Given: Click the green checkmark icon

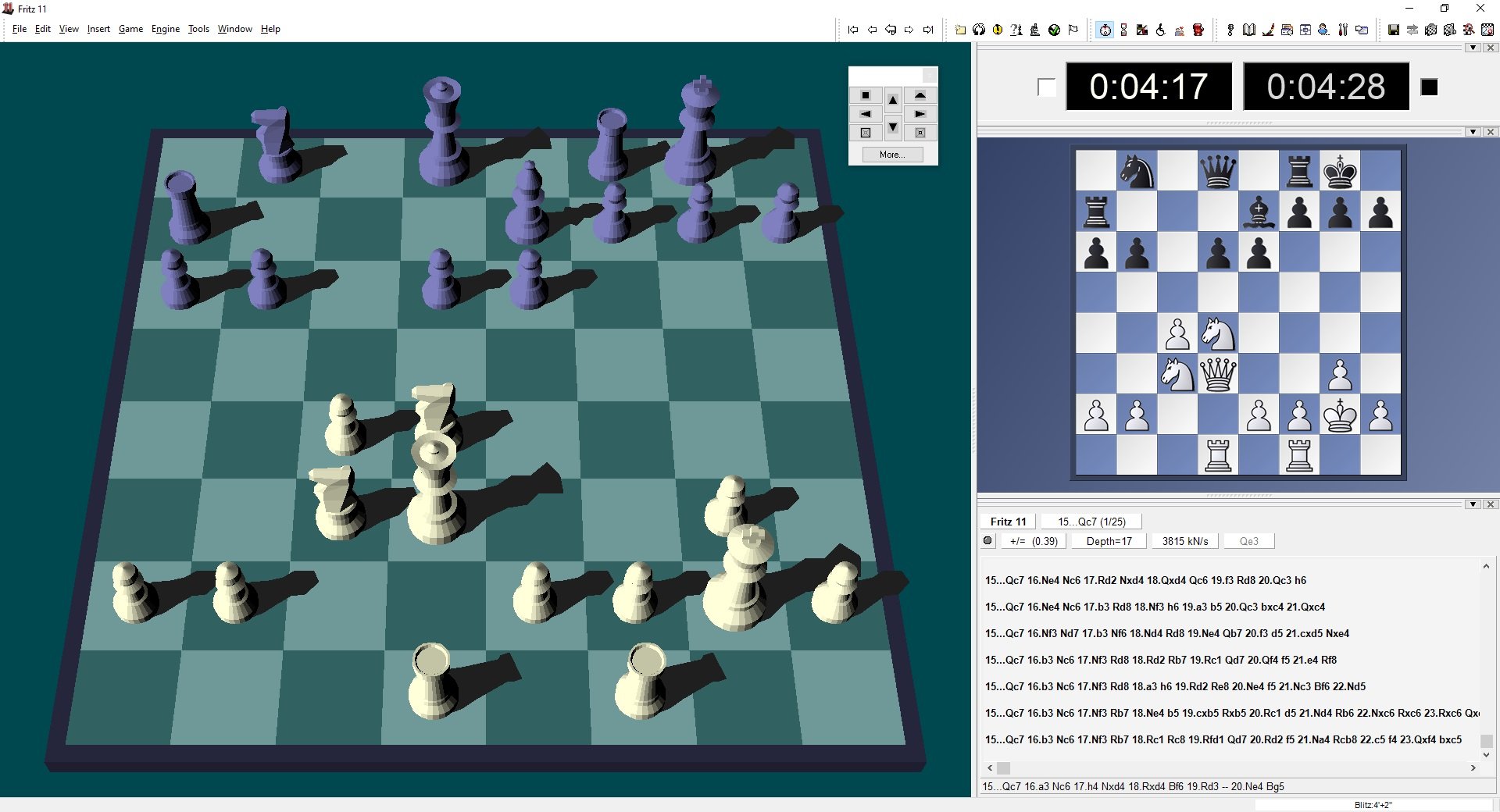Looking at the screenshot, I should pyautogui.click(x=1054, y=30).
